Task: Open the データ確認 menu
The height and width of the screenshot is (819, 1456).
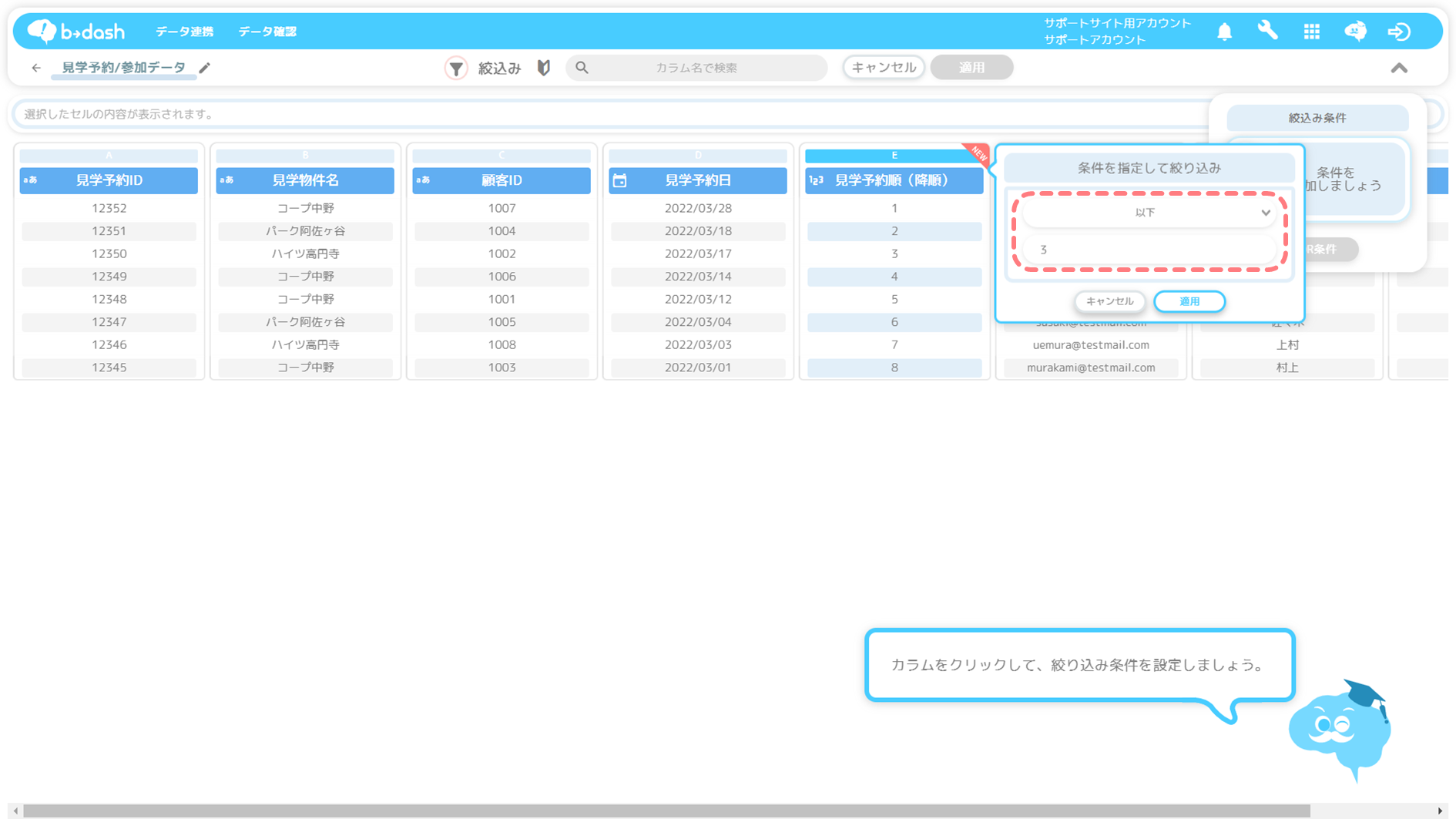Action: (267, 32)
